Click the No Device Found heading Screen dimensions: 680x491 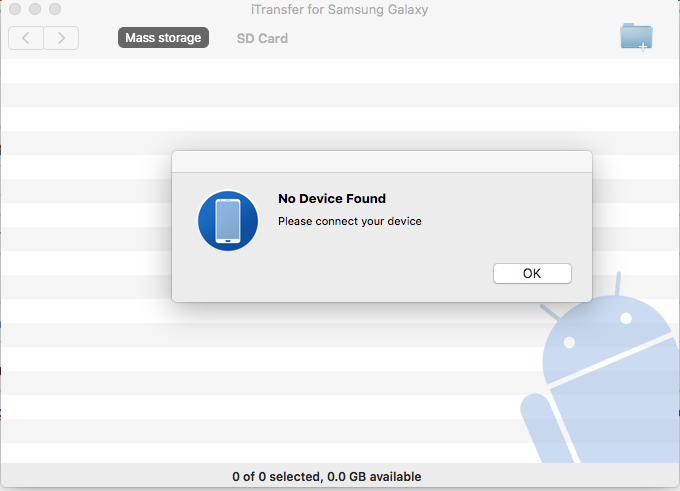tap(332, 198)
